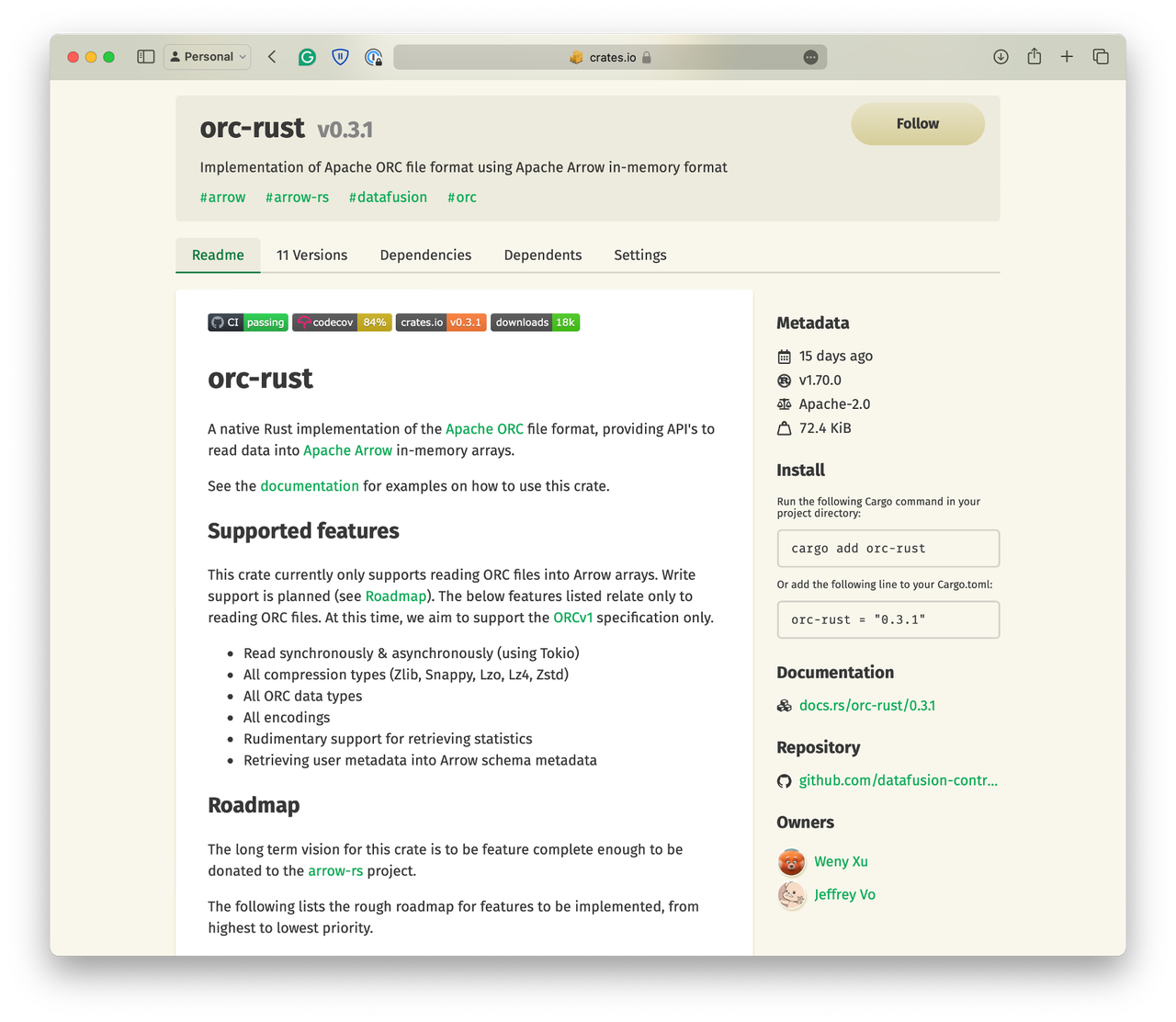
Task: Show downloads in Safari toolbar
Action: 1001,57
